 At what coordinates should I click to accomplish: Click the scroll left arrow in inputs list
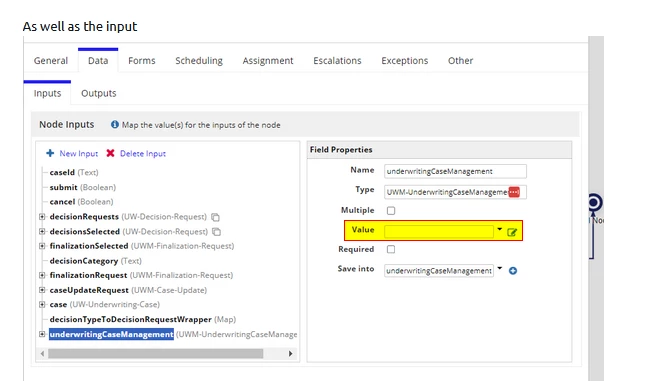click(x=42, y=353)
